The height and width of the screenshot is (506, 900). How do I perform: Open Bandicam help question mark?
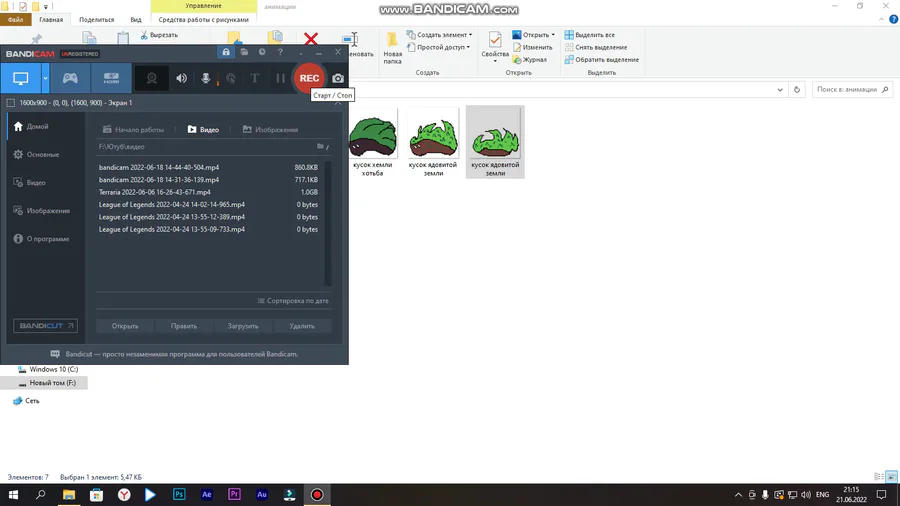pyautogui.click(x=280, y=52)
